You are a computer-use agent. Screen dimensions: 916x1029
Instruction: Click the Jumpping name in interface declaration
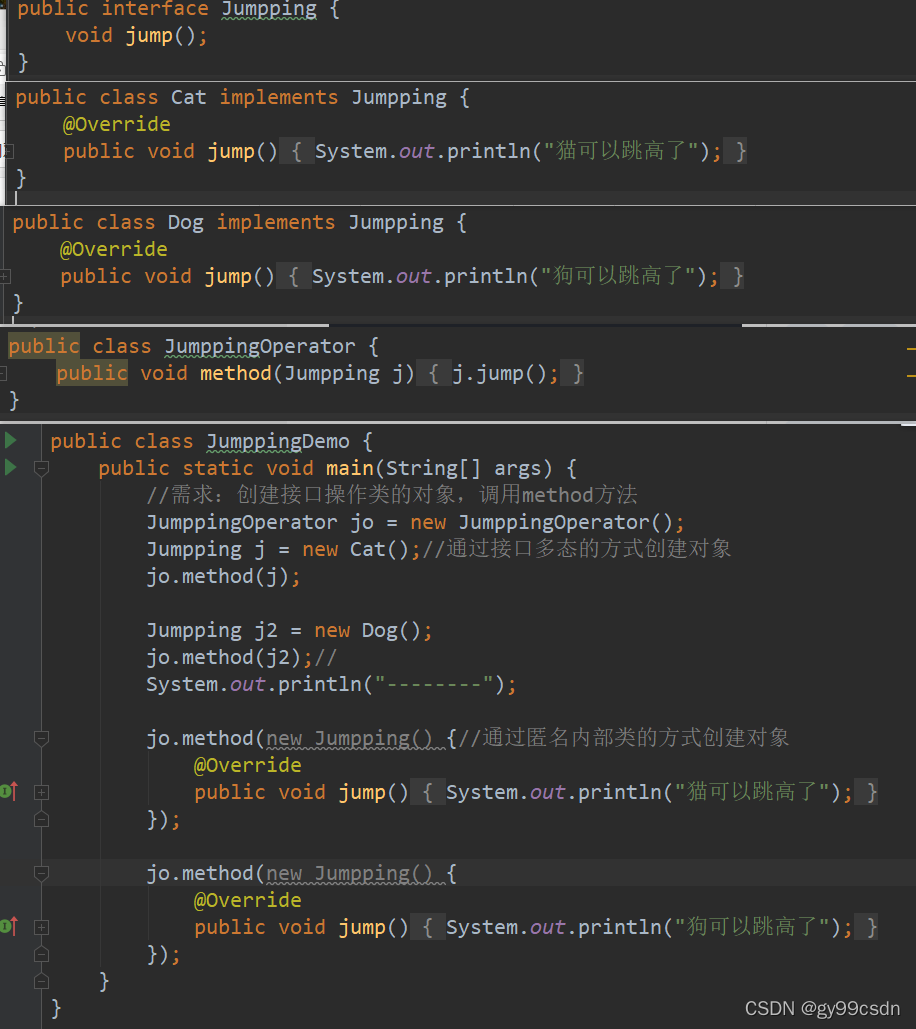pos(269,9)
